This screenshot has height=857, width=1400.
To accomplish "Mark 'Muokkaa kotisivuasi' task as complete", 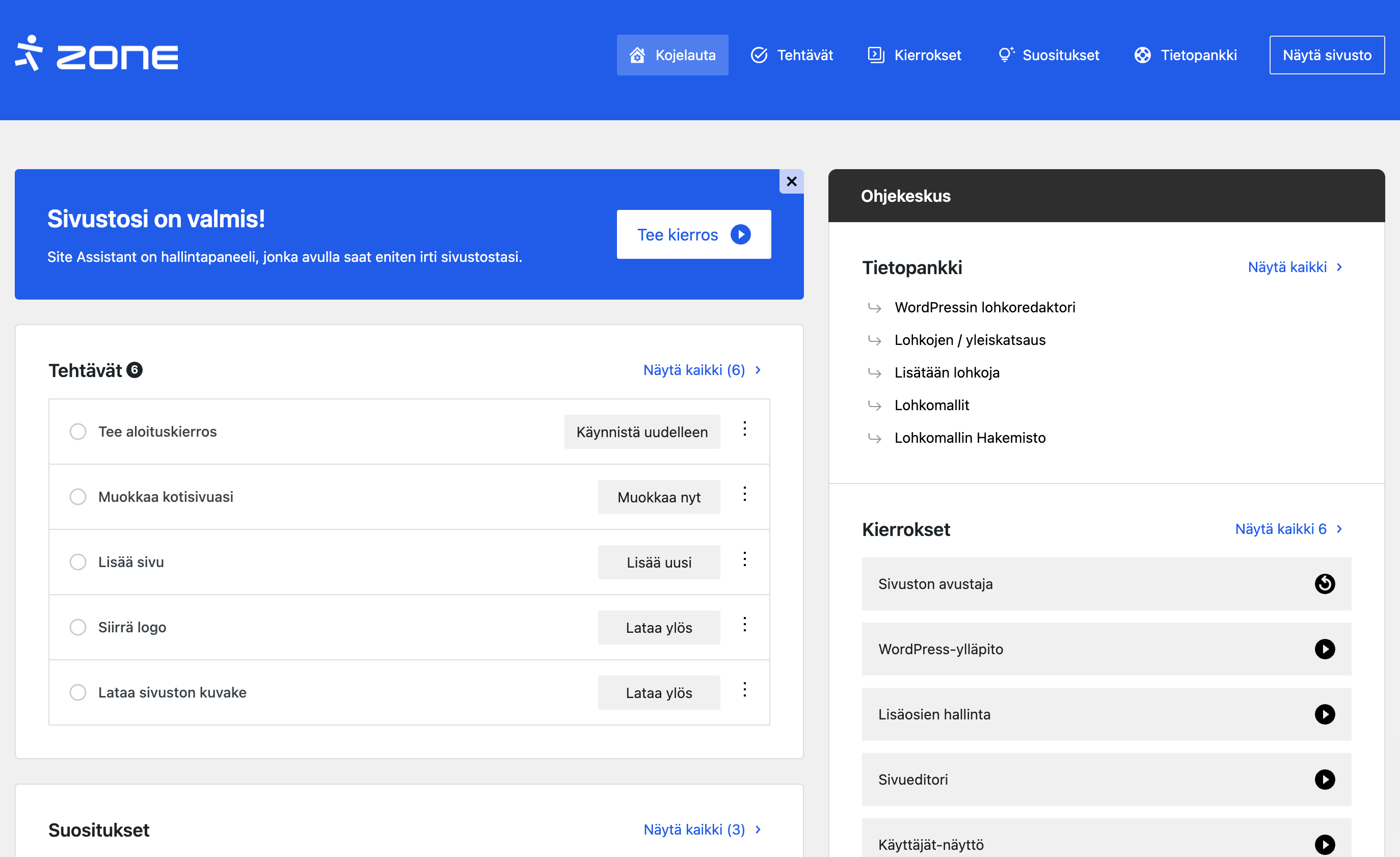I will [x=78, y=497].
